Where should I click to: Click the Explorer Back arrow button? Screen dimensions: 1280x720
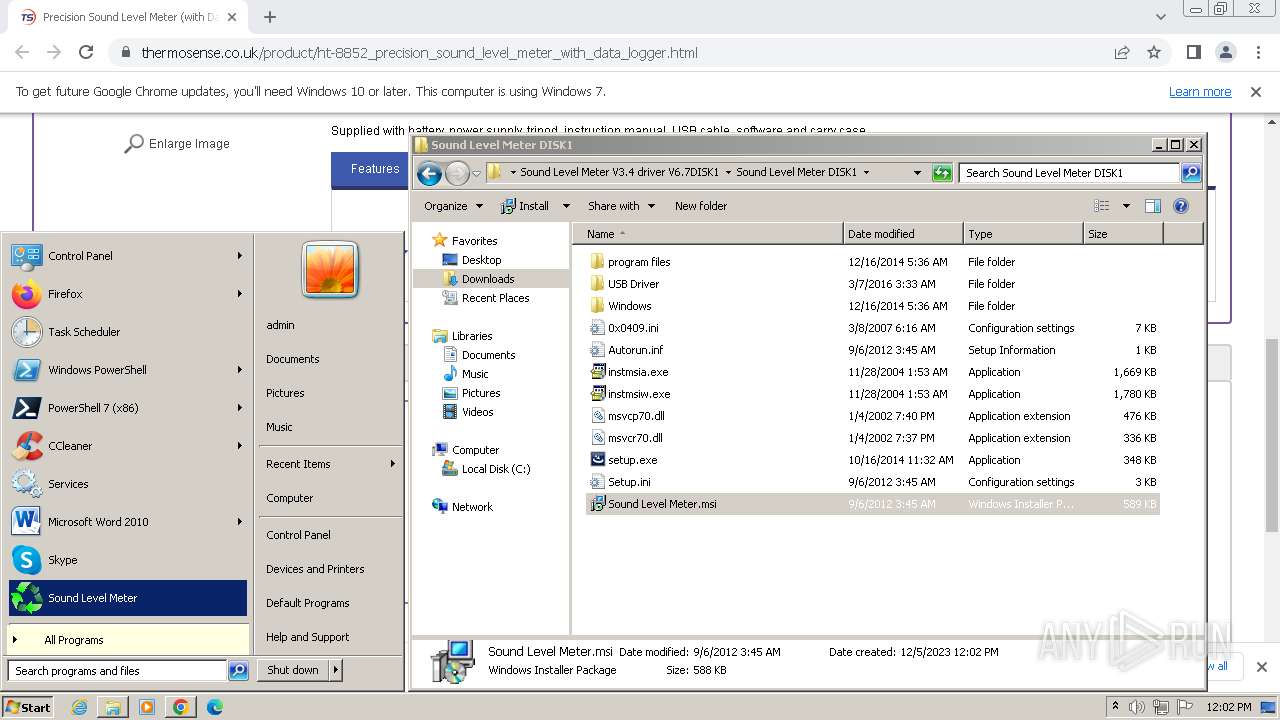(429, 173)
